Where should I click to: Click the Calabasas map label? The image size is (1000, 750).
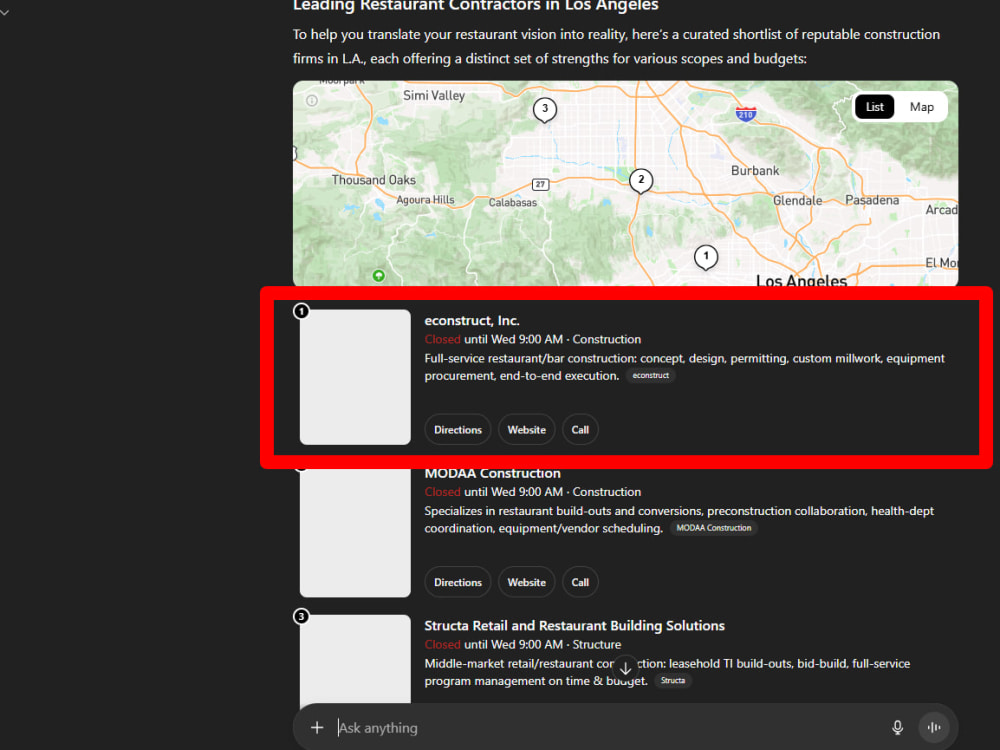click(x=513, y=203)
